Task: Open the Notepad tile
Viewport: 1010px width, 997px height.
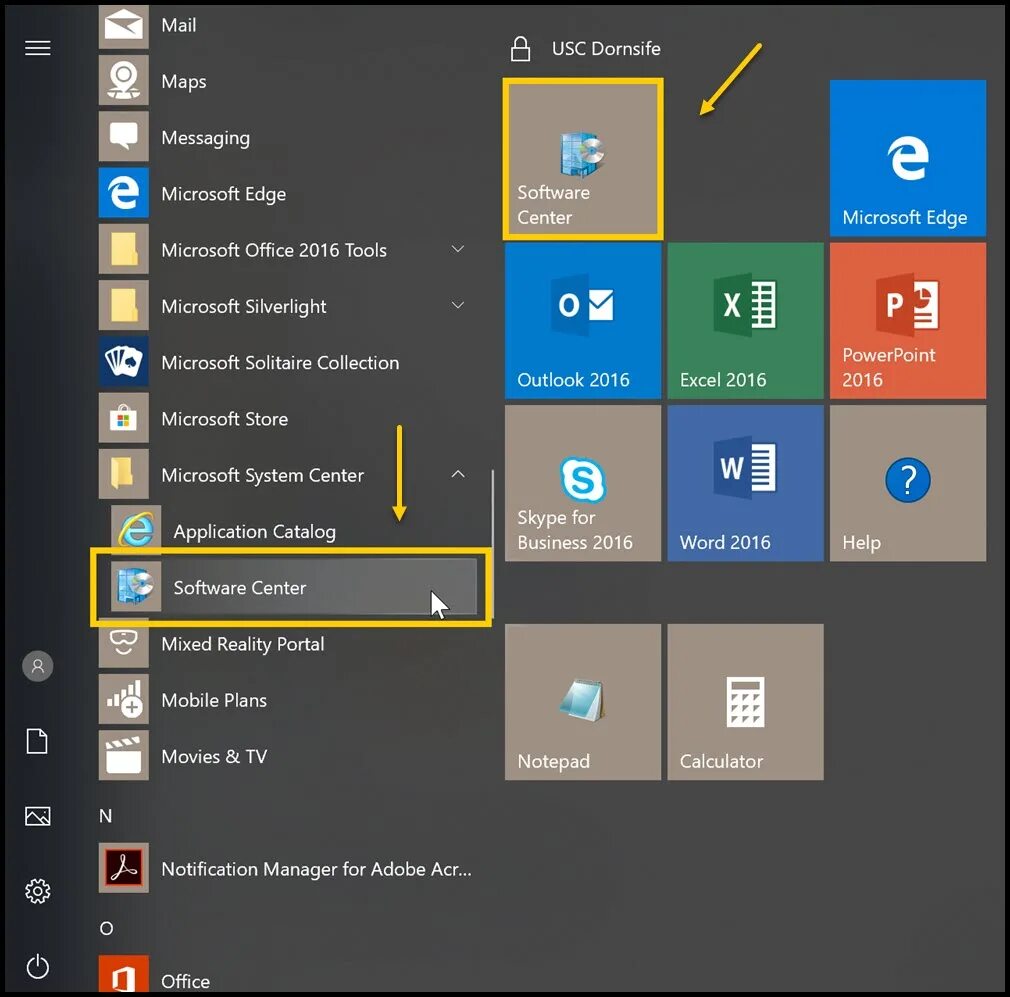Action: (x=583, y=702)
